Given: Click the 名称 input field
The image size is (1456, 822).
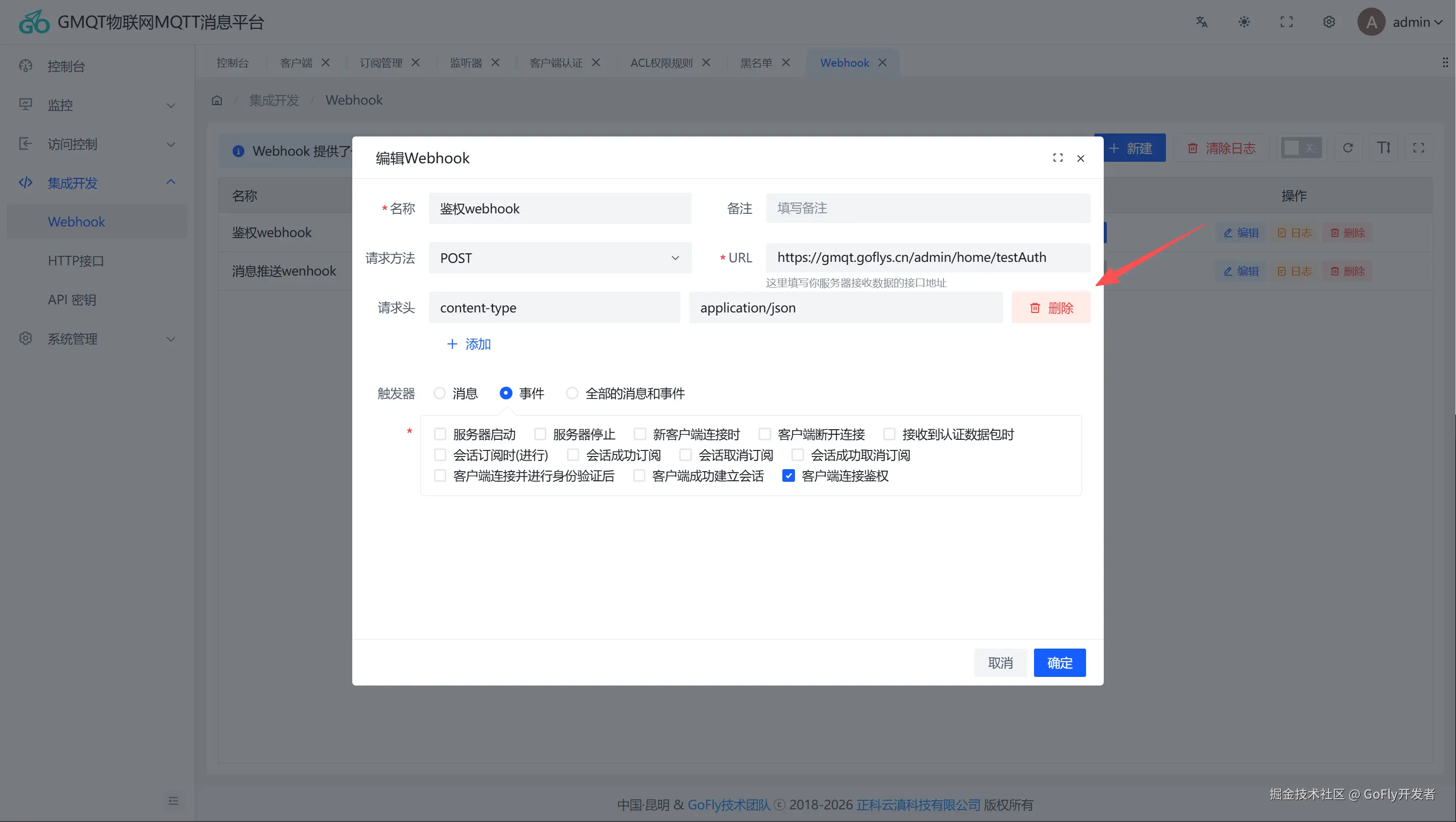Looking at the screenshot, I should pyautogui.click(x=560, y=209).
